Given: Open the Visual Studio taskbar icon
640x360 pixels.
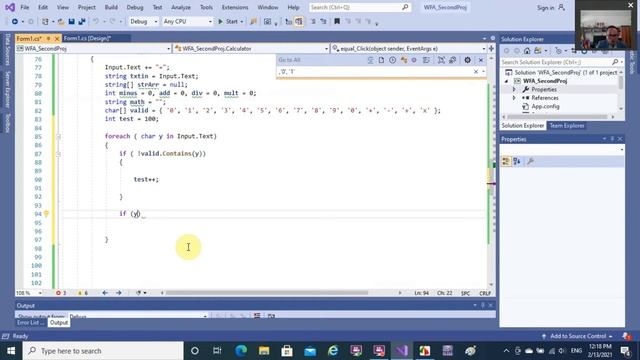Looking at the screenshot, I should pyautogui.click(x=402, y=351).
